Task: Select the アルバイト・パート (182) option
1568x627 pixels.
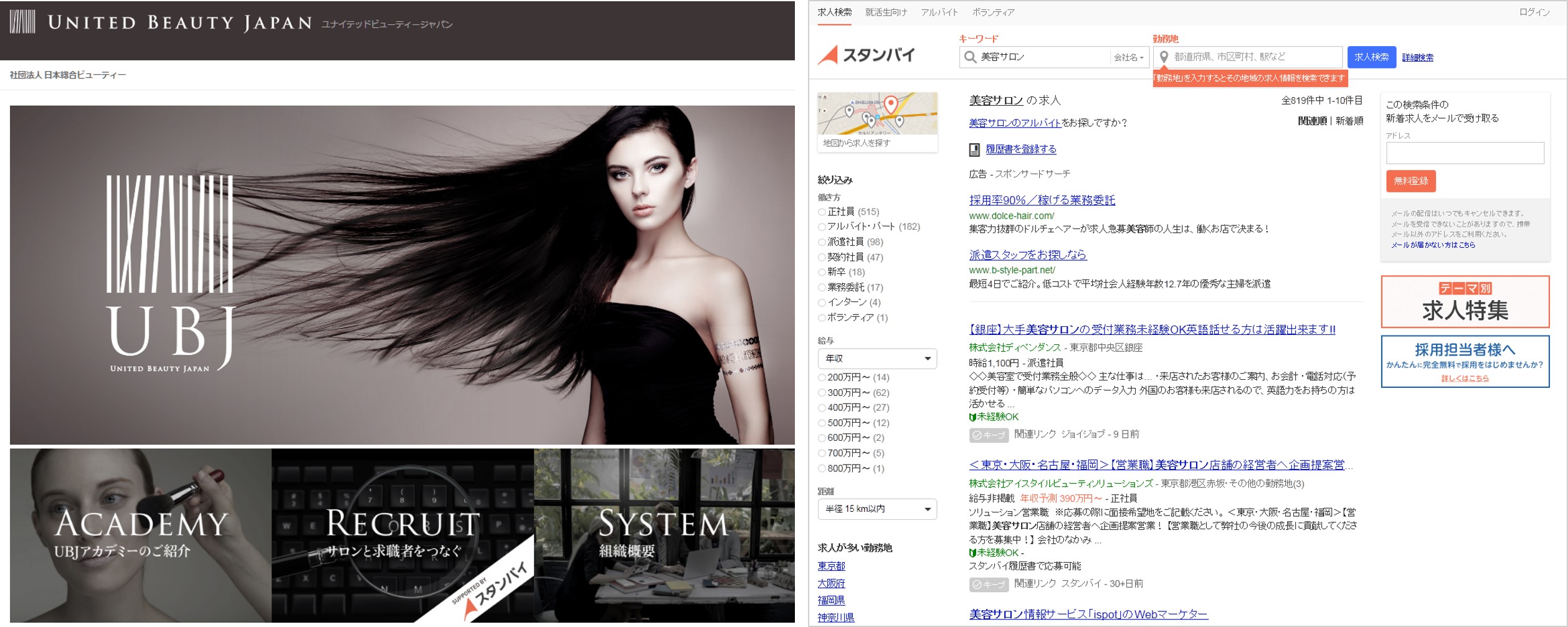Action: [x=822, y=227]
